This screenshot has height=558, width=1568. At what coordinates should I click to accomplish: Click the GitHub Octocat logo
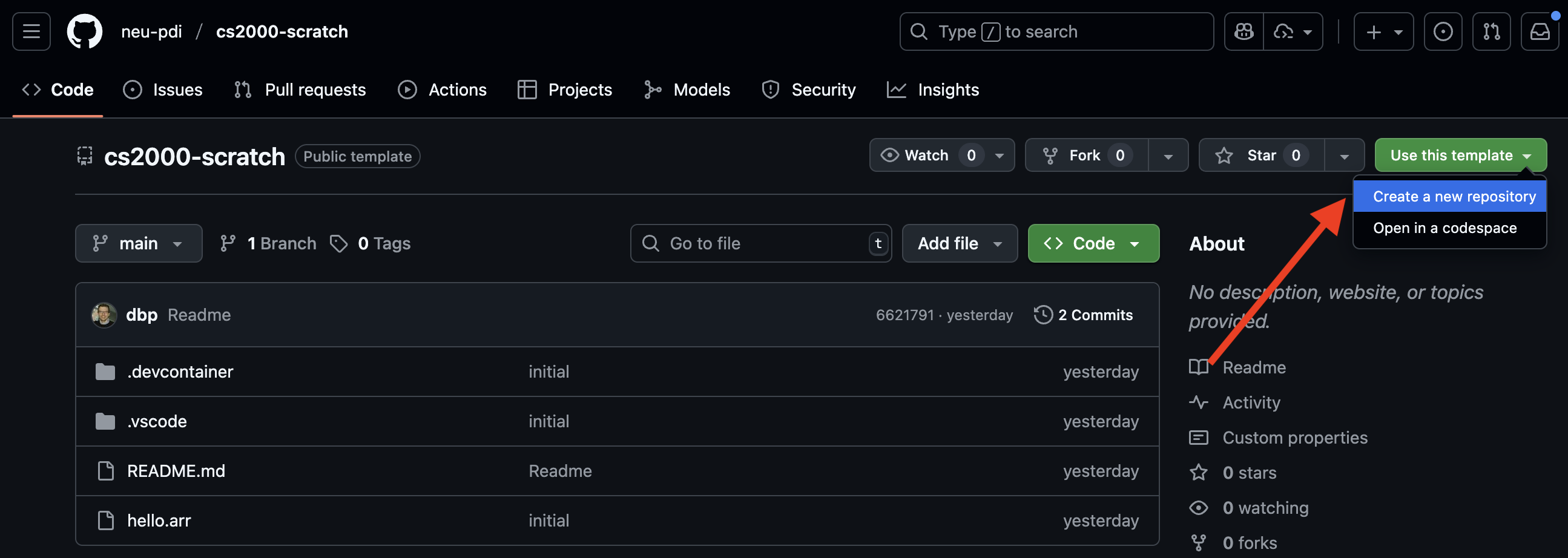(85, 31)
